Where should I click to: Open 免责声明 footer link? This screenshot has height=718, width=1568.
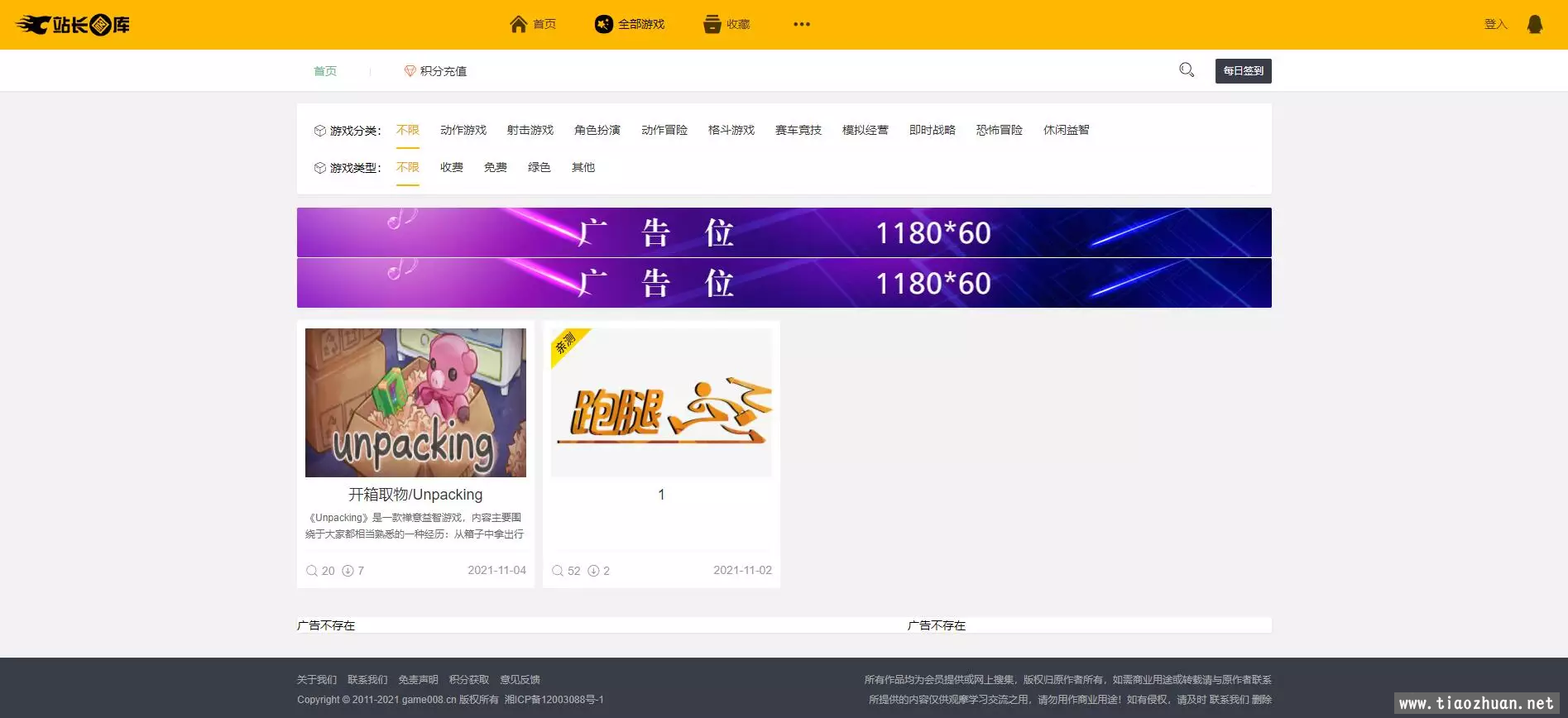point(418,680)
